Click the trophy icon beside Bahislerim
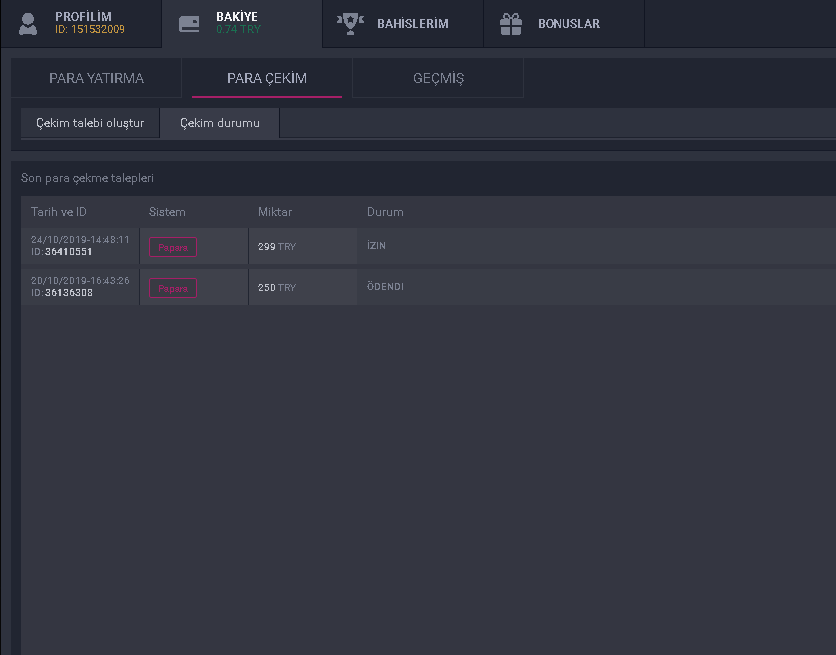 (x=349, y=24)
